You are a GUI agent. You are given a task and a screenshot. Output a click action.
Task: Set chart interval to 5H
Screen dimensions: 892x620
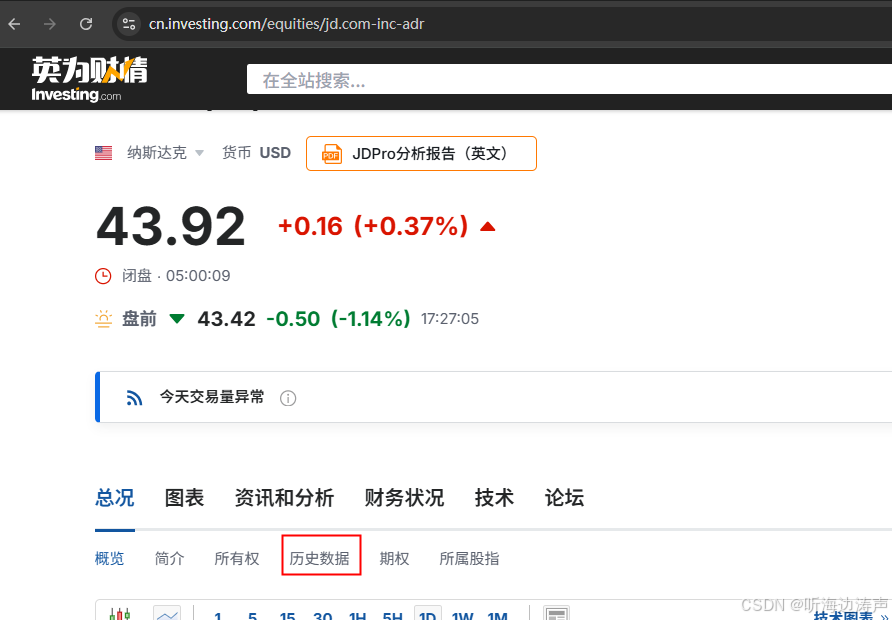(393, 616)
